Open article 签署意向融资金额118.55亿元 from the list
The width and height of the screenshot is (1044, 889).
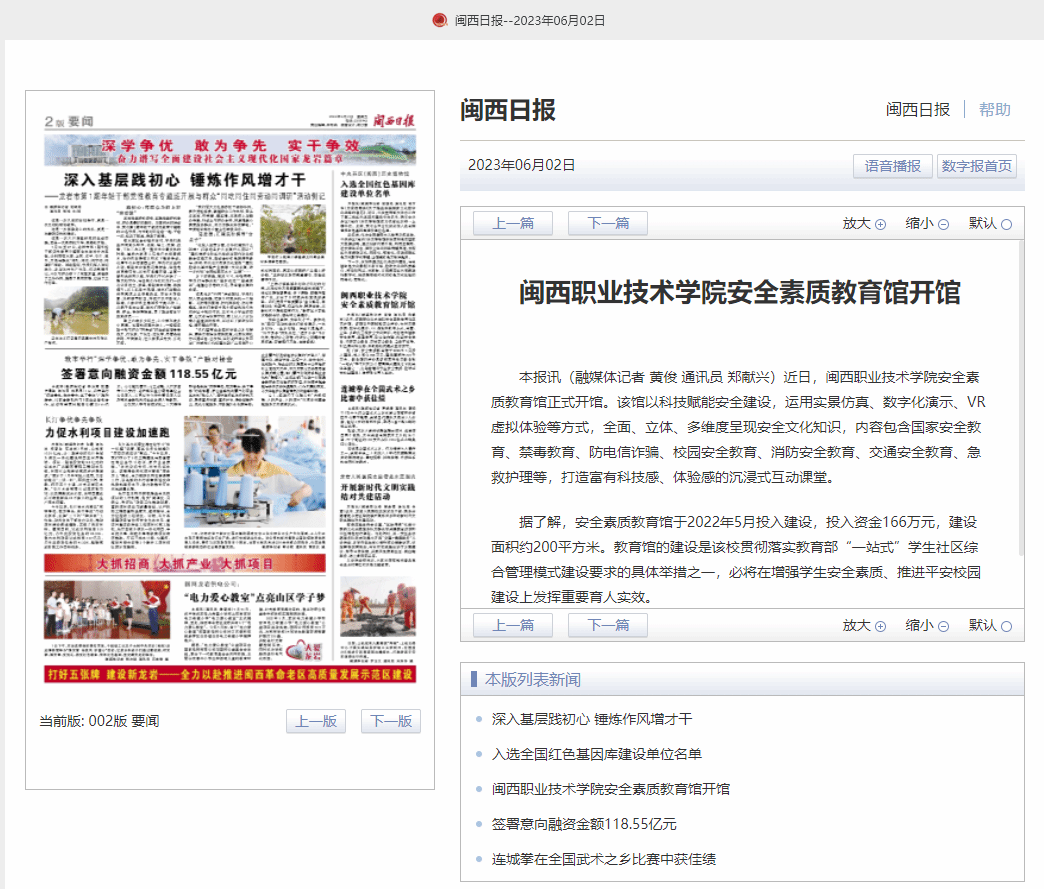[584, 824]
